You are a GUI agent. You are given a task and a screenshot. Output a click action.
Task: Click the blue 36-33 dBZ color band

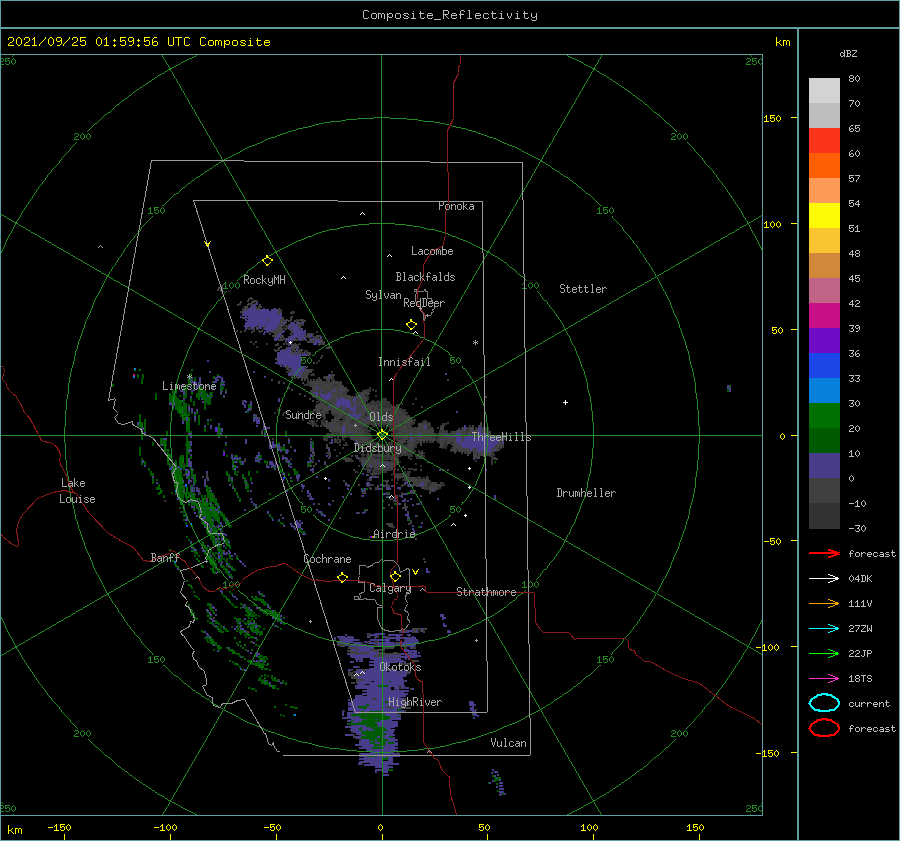point(824,366)
